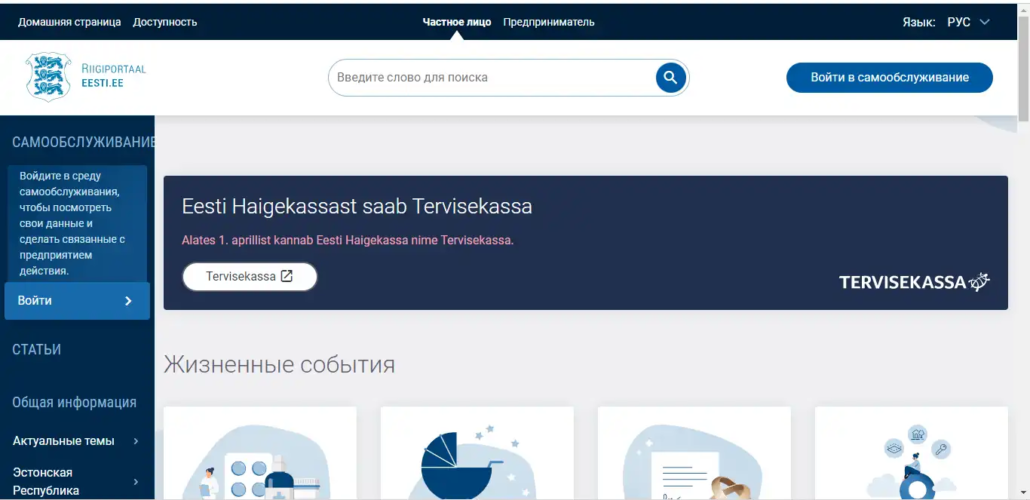
Task: Click the Жизненные события heading
Action: (x=279, y=365)
